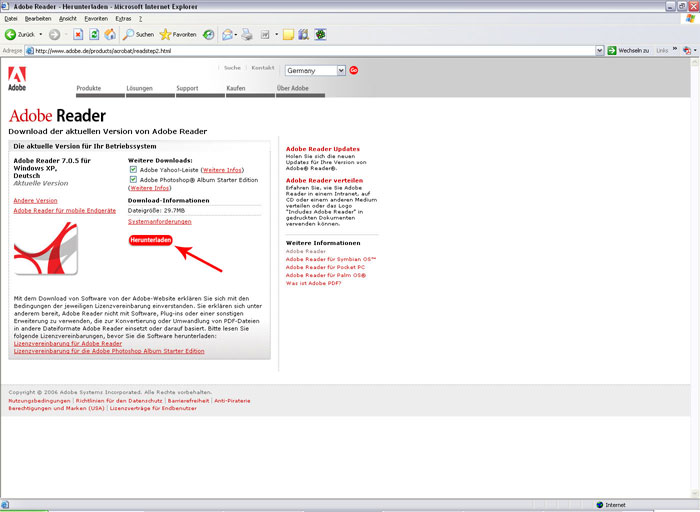Click the grey Forward arrow button
The image size is (700, 512).
[54, 34]
